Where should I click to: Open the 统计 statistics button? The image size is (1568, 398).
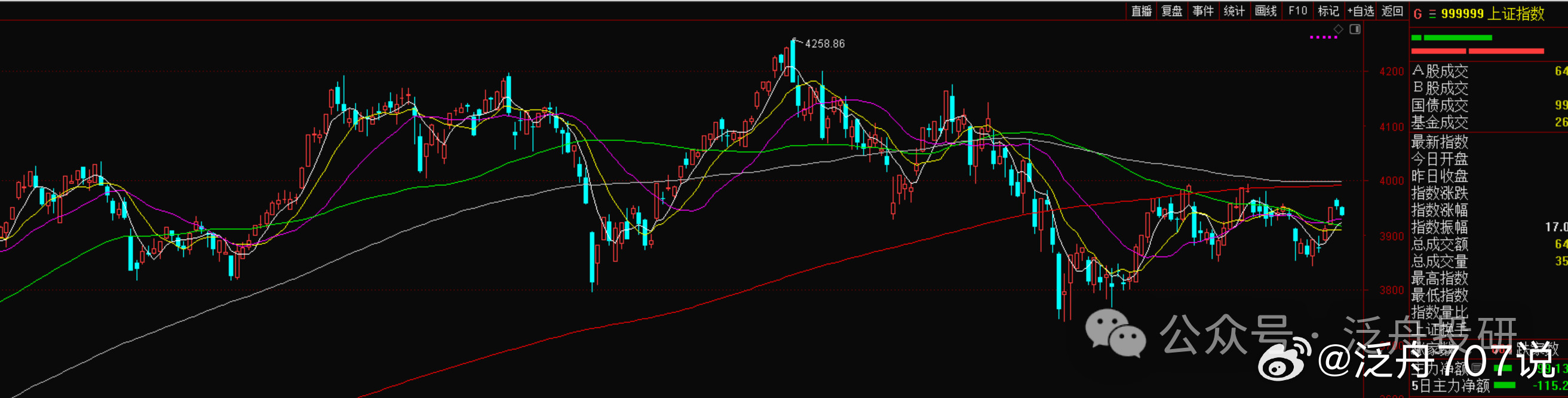[1234, 11]
